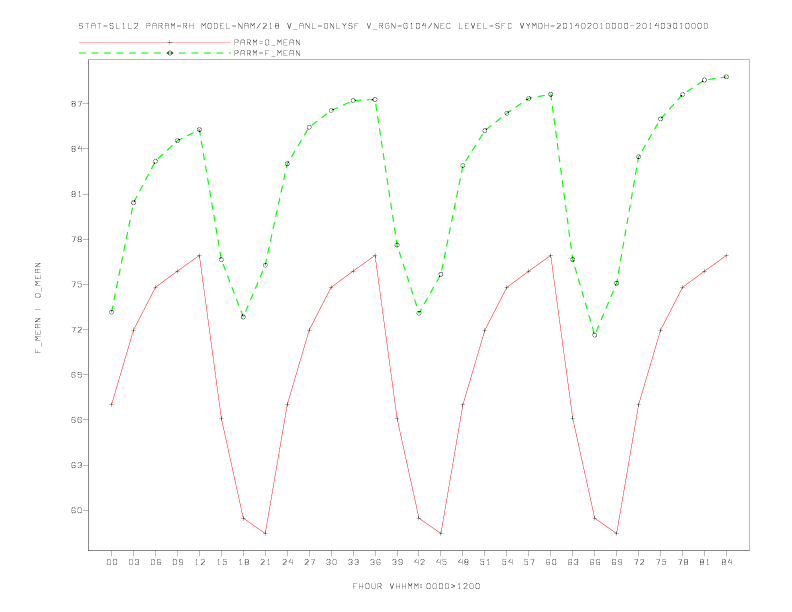Image resolution: width=792 pixels, height=612 pixels.
Task: Click the chart title text starting STAT=SL1L2
Action: [x=393, y=26]
